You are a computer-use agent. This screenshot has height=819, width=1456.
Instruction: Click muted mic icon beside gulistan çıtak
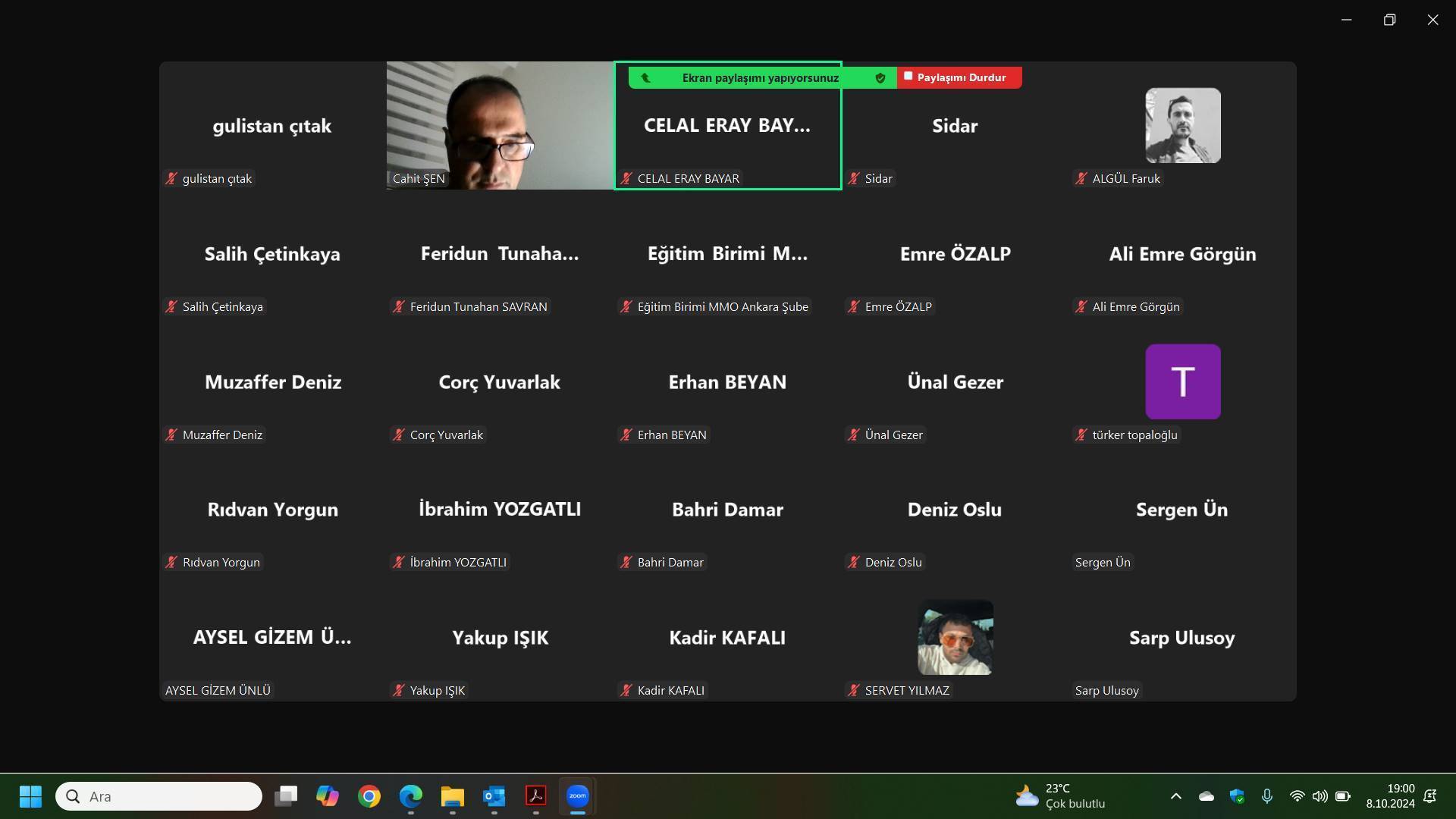[171, 179]
